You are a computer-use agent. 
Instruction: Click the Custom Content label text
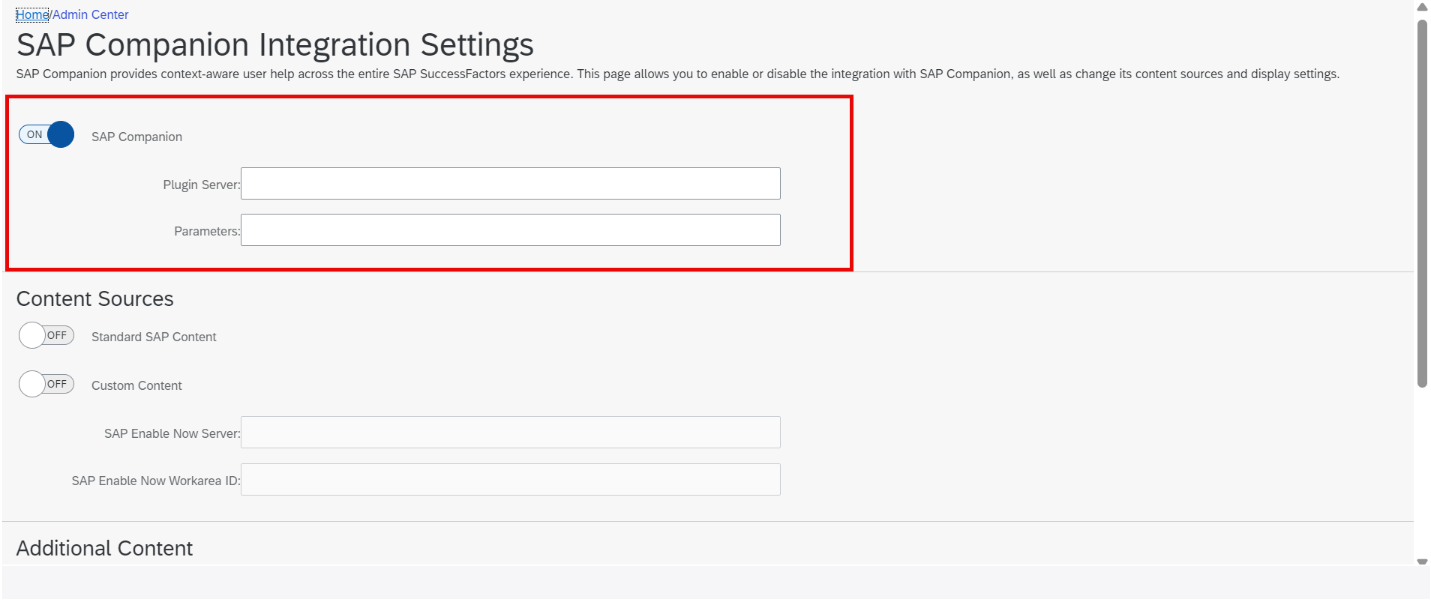(137, 385)
